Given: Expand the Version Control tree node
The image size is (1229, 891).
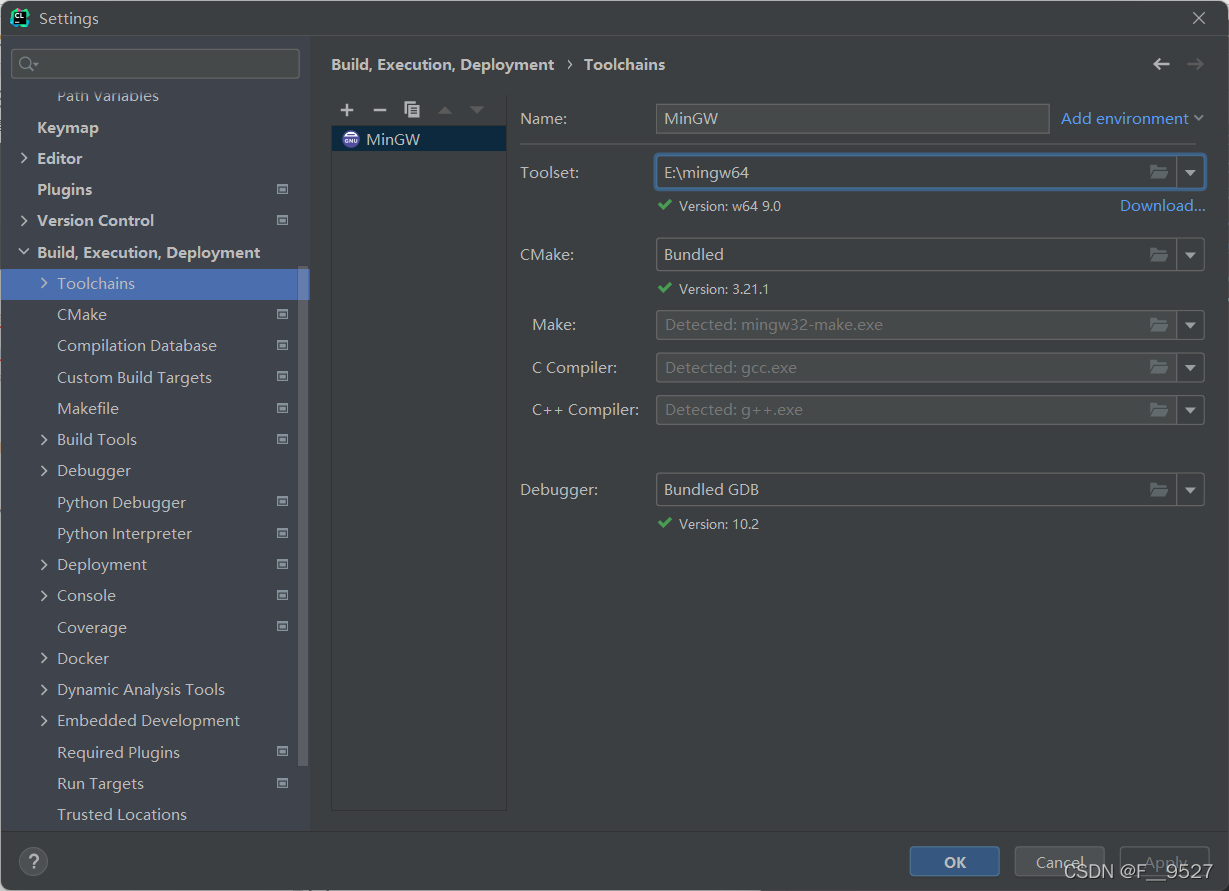Looking at the screenshot, I should (24, 220).
